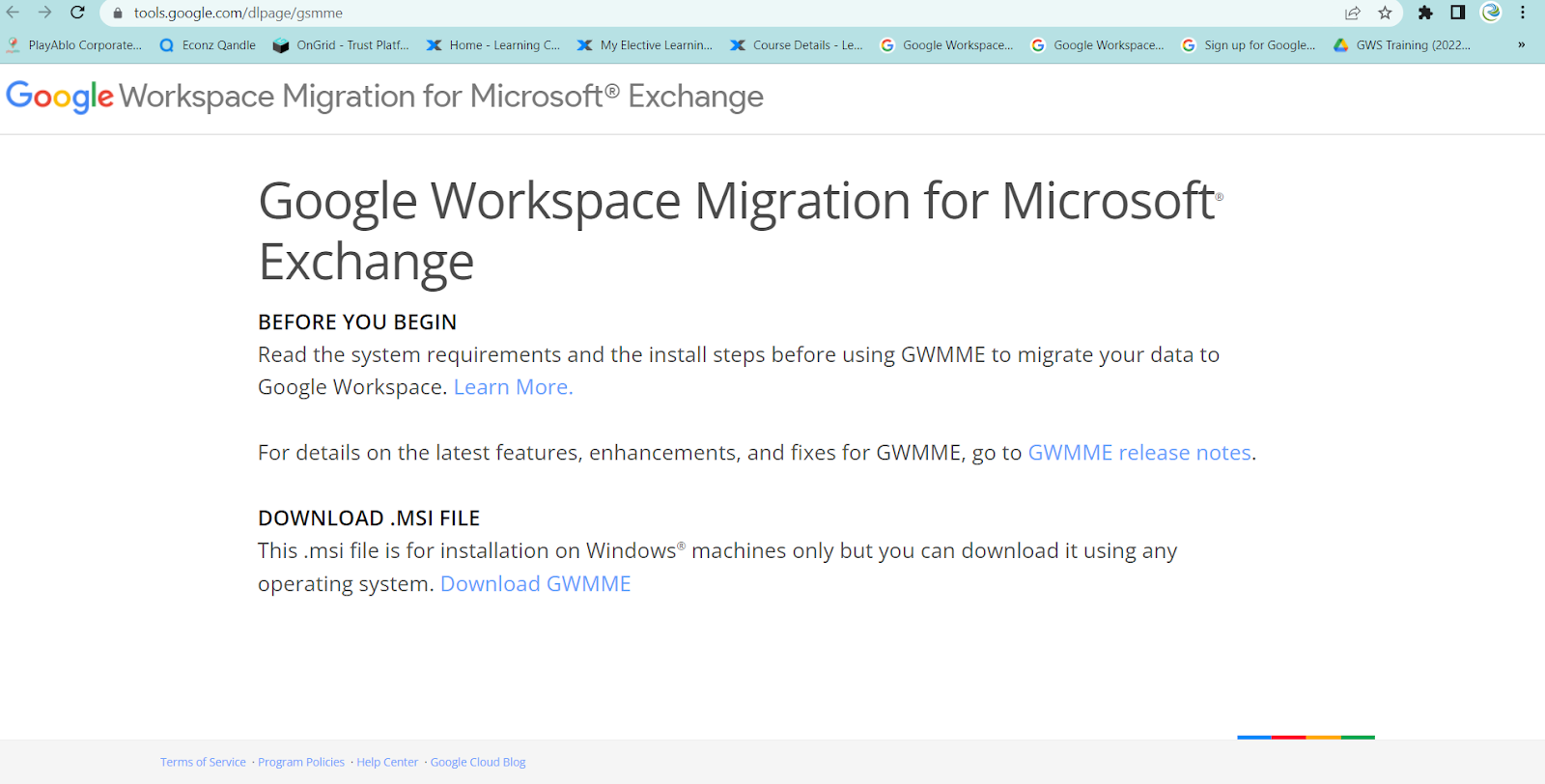Click the large Google Workspace Migration page heading

point(741,231)
